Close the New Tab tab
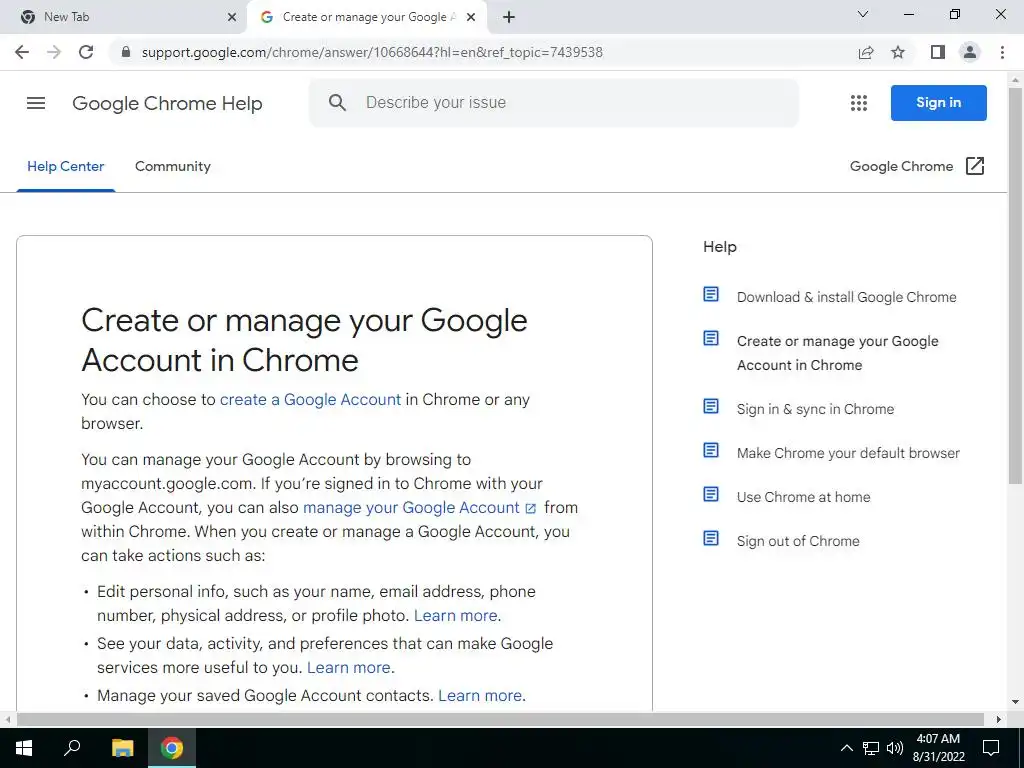The height and width of the screenshot is (768, 1024). (x=232, y=17)
